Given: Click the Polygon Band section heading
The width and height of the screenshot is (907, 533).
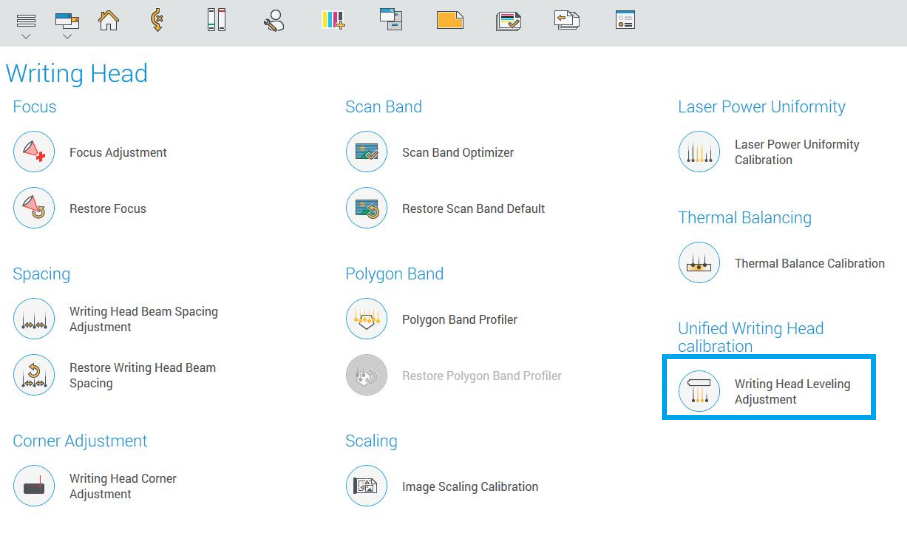Looking at the screenshot, I should (394, 274).
